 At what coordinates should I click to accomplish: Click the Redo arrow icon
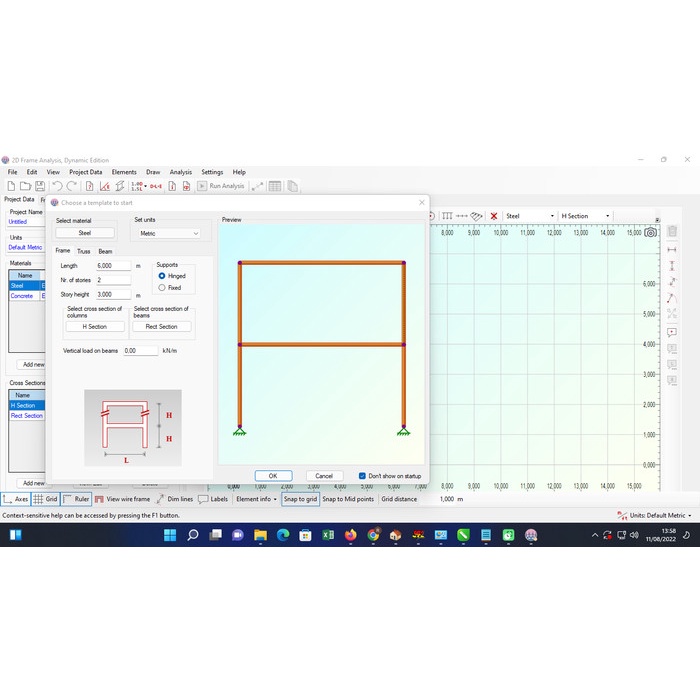point(71,186)
